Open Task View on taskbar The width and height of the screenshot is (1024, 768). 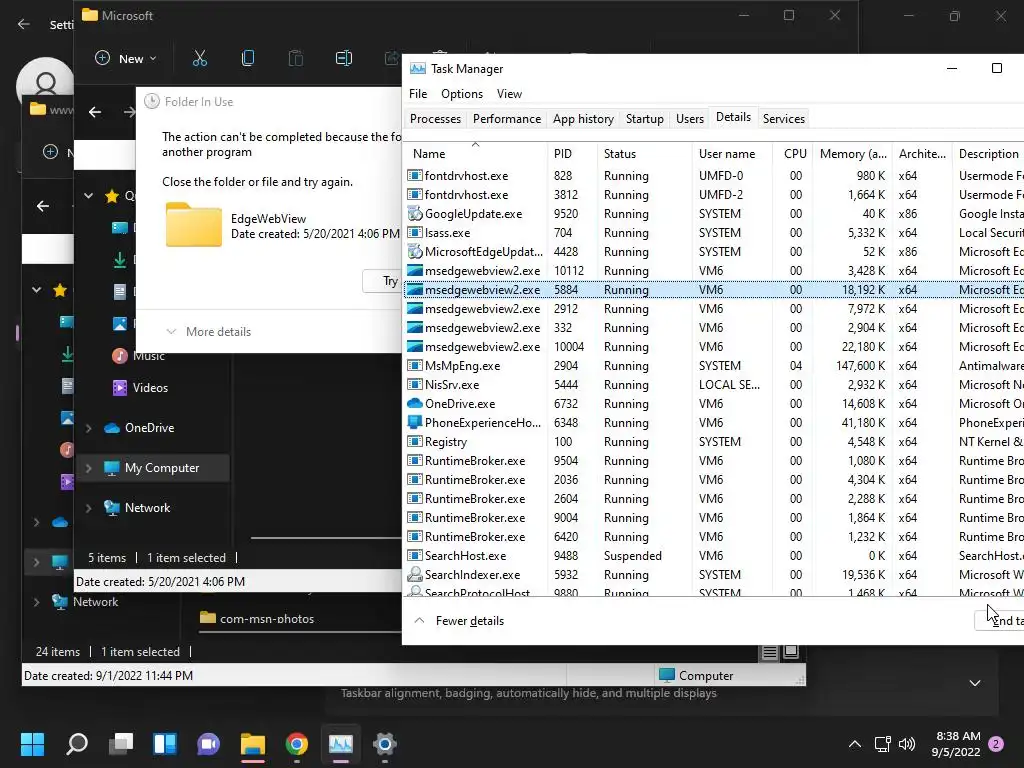point(121,744)
